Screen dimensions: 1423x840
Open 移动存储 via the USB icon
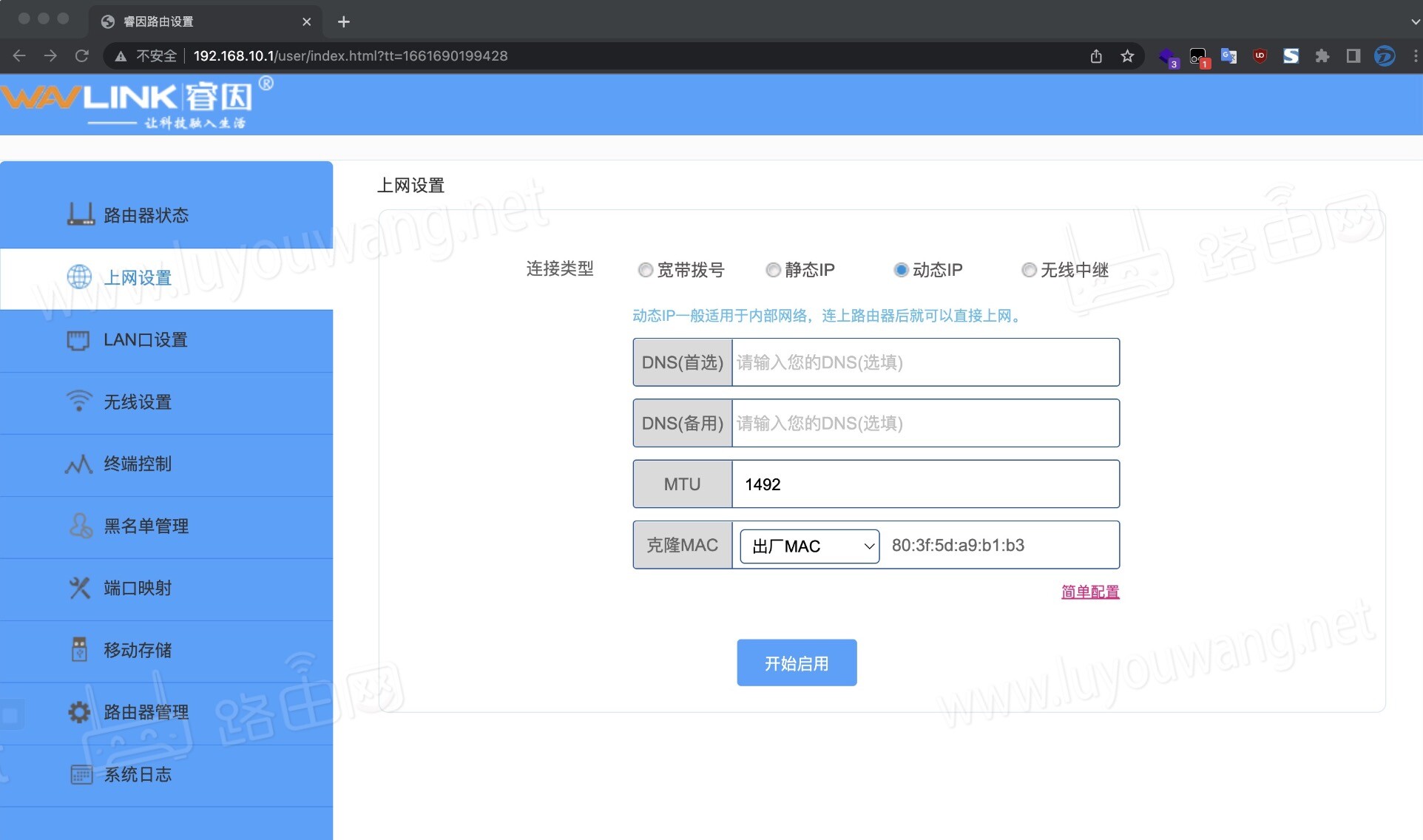(x=79, y=650)
